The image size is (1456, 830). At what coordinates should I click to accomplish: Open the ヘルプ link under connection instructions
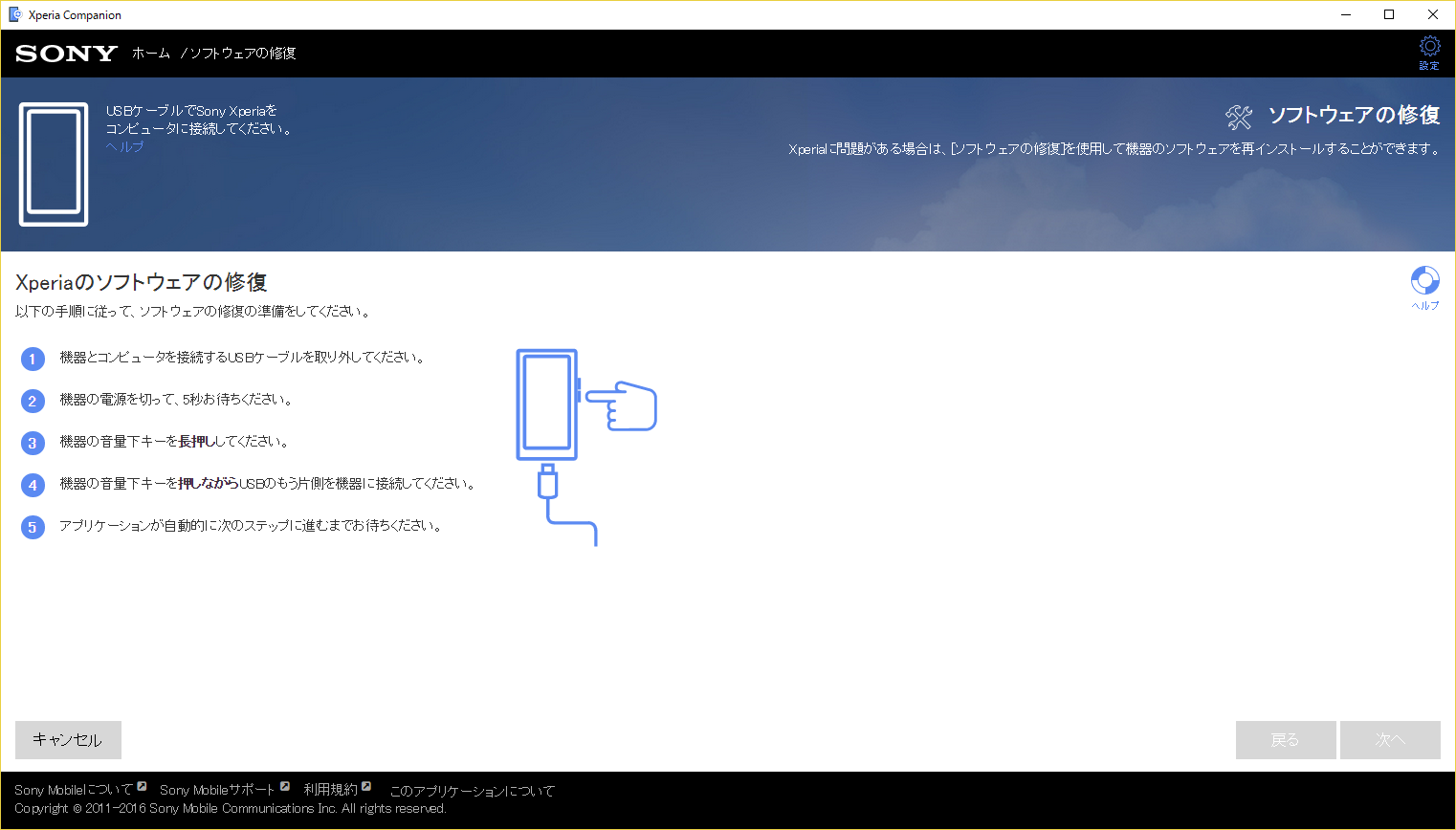click(124, 146)
